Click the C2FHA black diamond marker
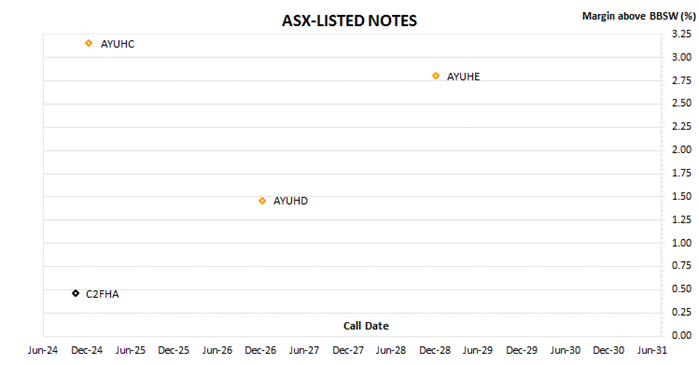 76,293
